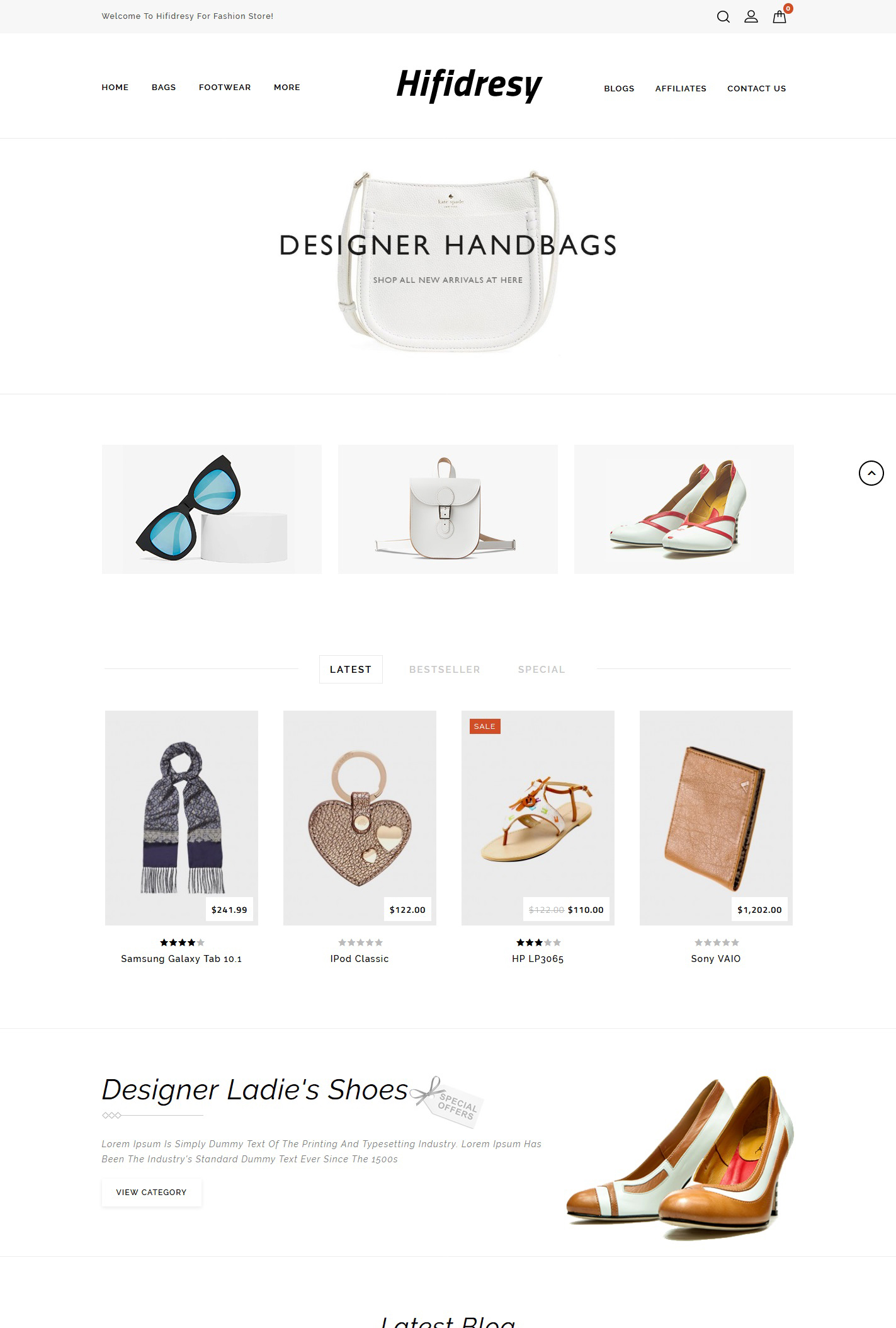Open the search magnifier icon
The image size is (896, 1328).
[723, 17]
